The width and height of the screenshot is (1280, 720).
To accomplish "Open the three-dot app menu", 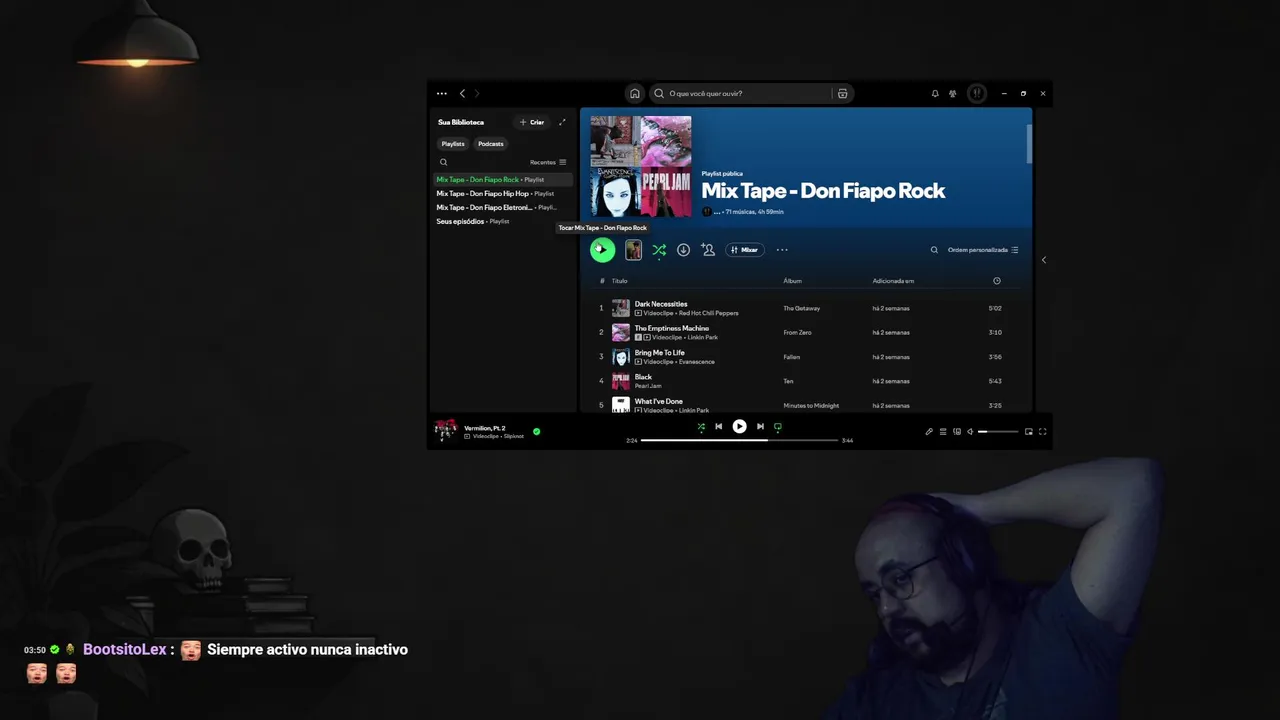I will tap(442, 93).
